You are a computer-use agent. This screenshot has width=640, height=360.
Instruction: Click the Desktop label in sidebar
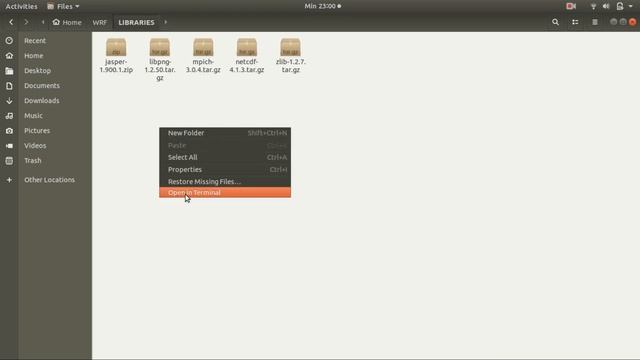[x=38, y=71]
